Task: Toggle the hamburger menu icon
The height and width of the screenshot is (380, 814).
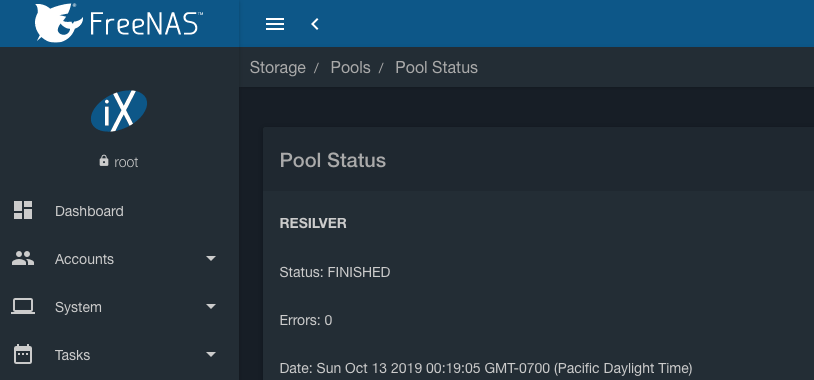Action: click(x=275, y=24)
